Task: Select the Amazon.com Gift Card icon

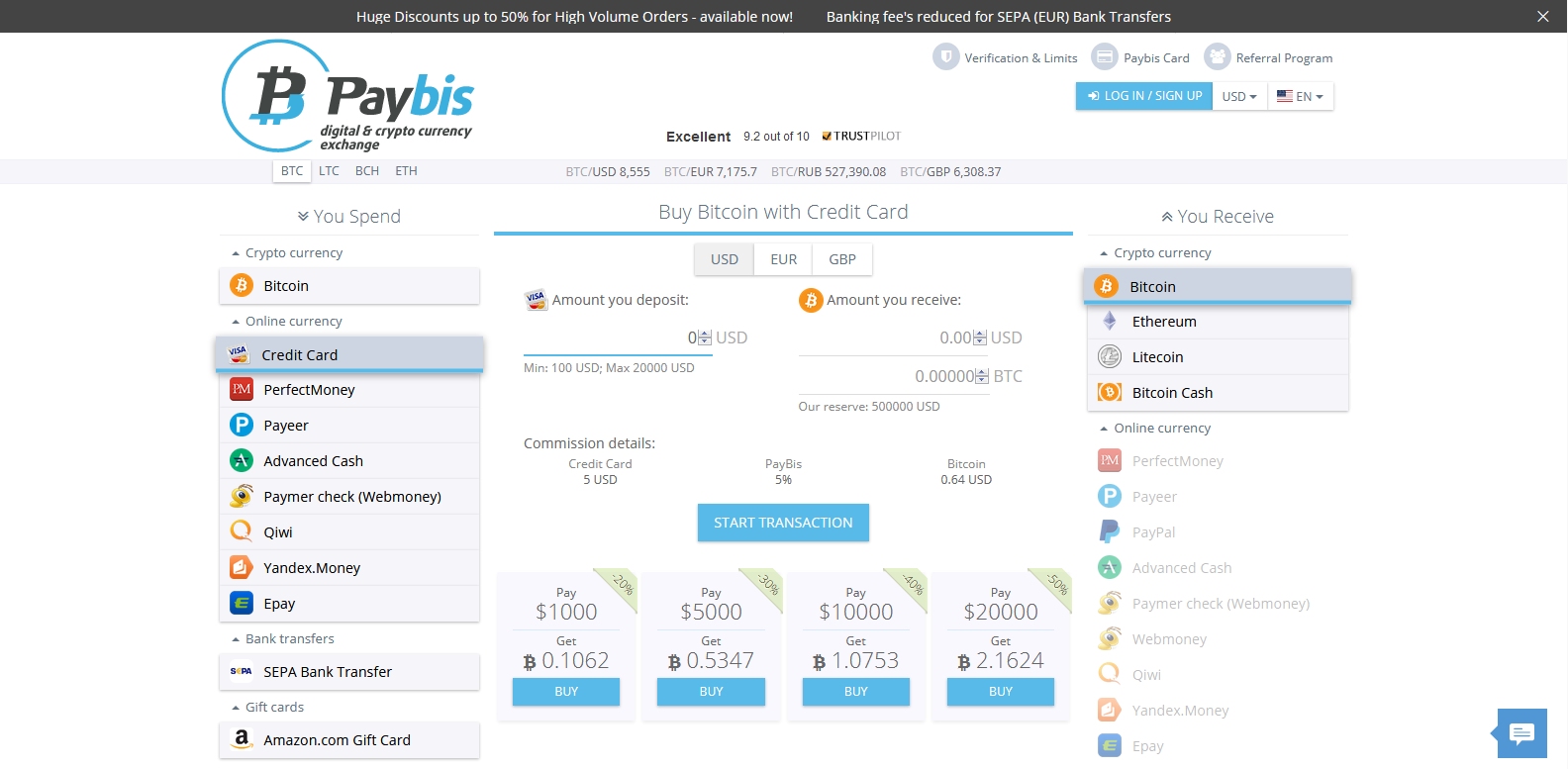Action: tap(242, 738)
